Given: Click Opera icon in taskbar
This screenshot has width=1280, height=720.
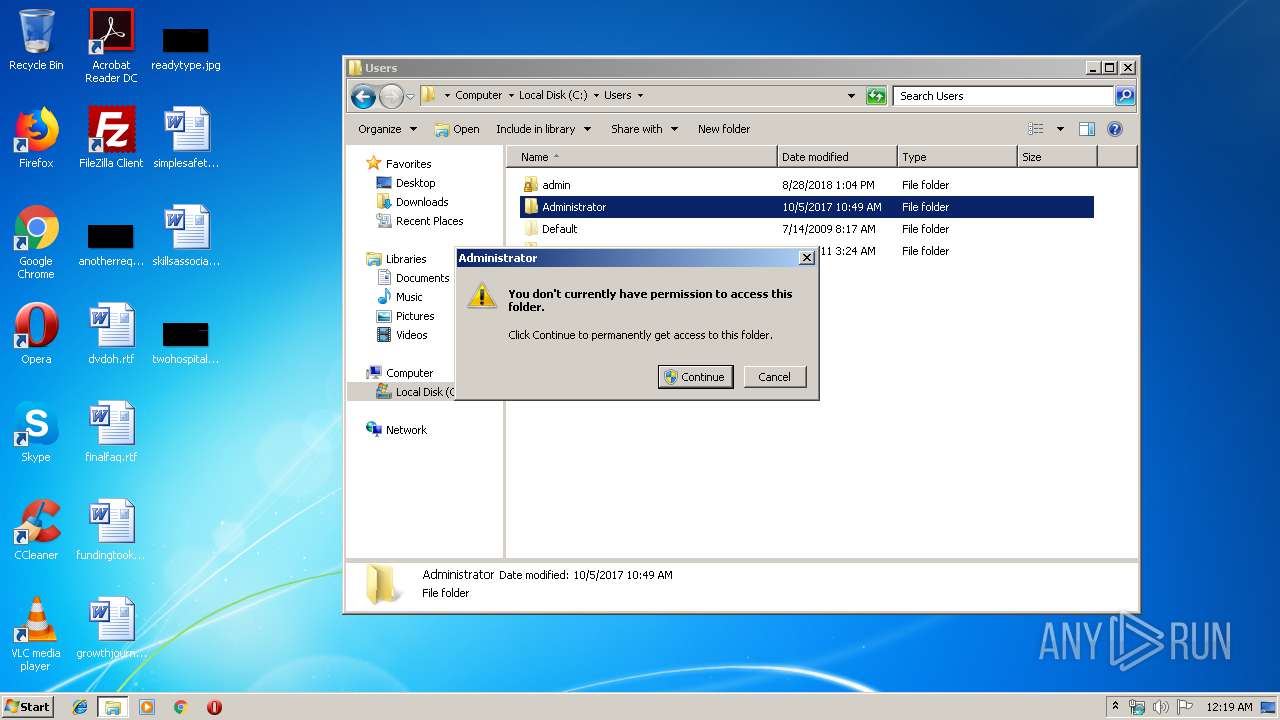Looking at the screenshot, I should 214,707.
